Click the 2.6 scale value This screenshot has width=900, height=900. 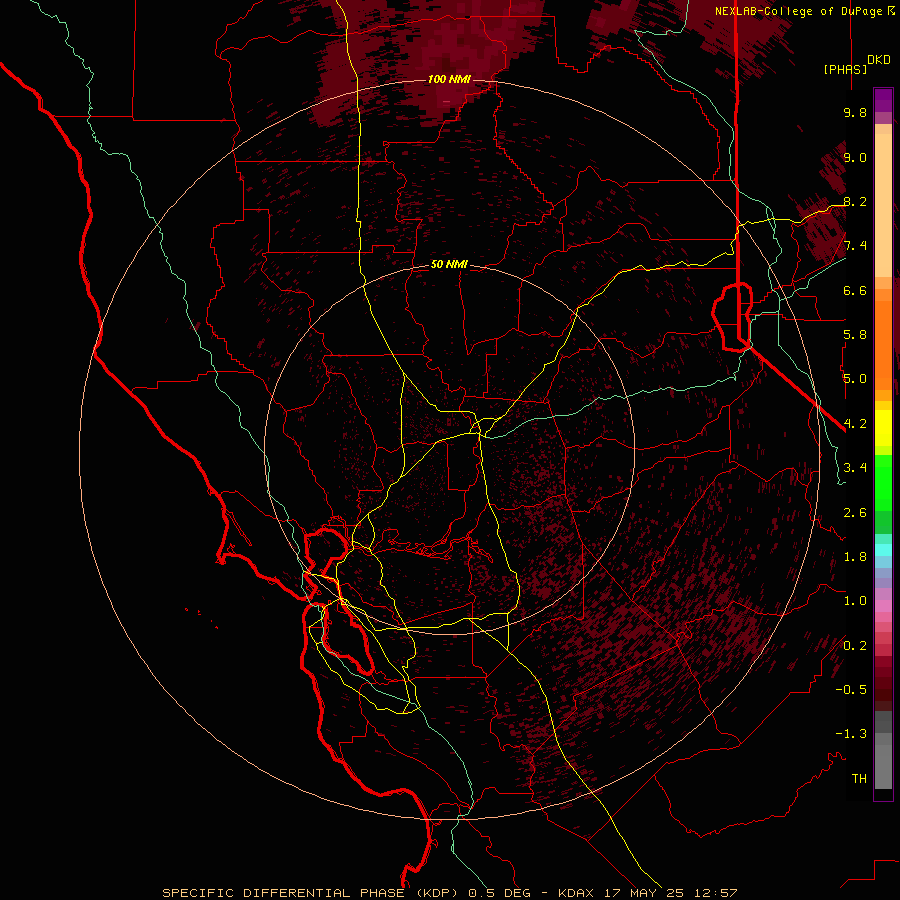[855, 513]
